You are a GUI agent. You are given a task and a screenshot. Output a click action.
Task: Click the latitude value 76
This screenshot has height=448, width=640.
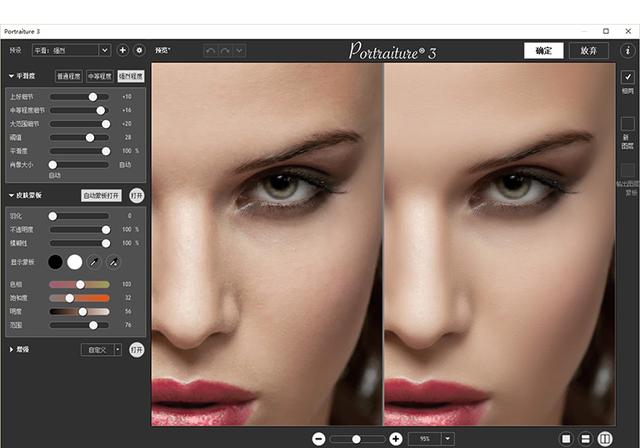(128, 325)
